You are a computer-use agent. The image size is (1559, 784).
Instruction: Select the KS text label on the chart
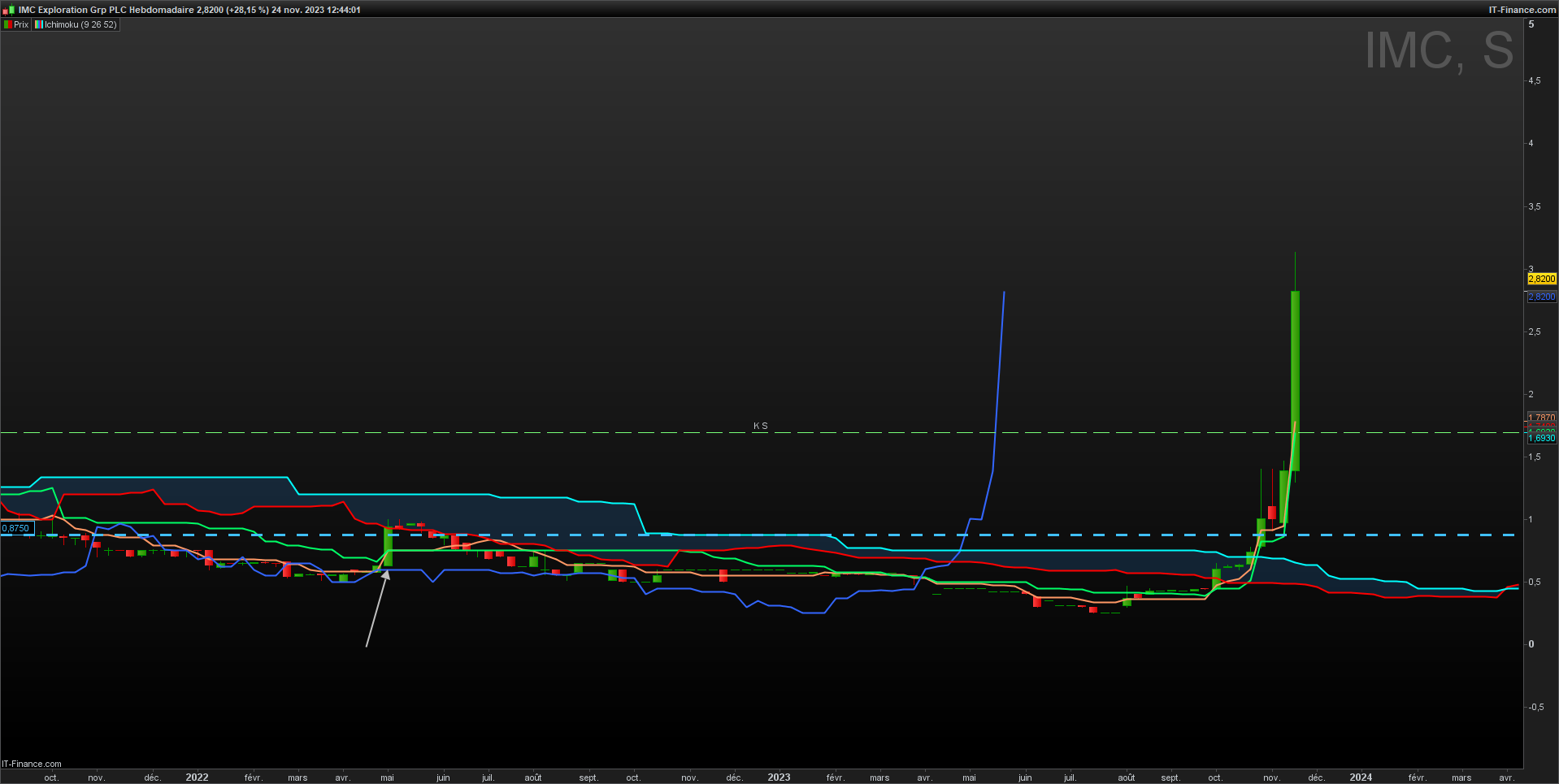pos(761,426)
